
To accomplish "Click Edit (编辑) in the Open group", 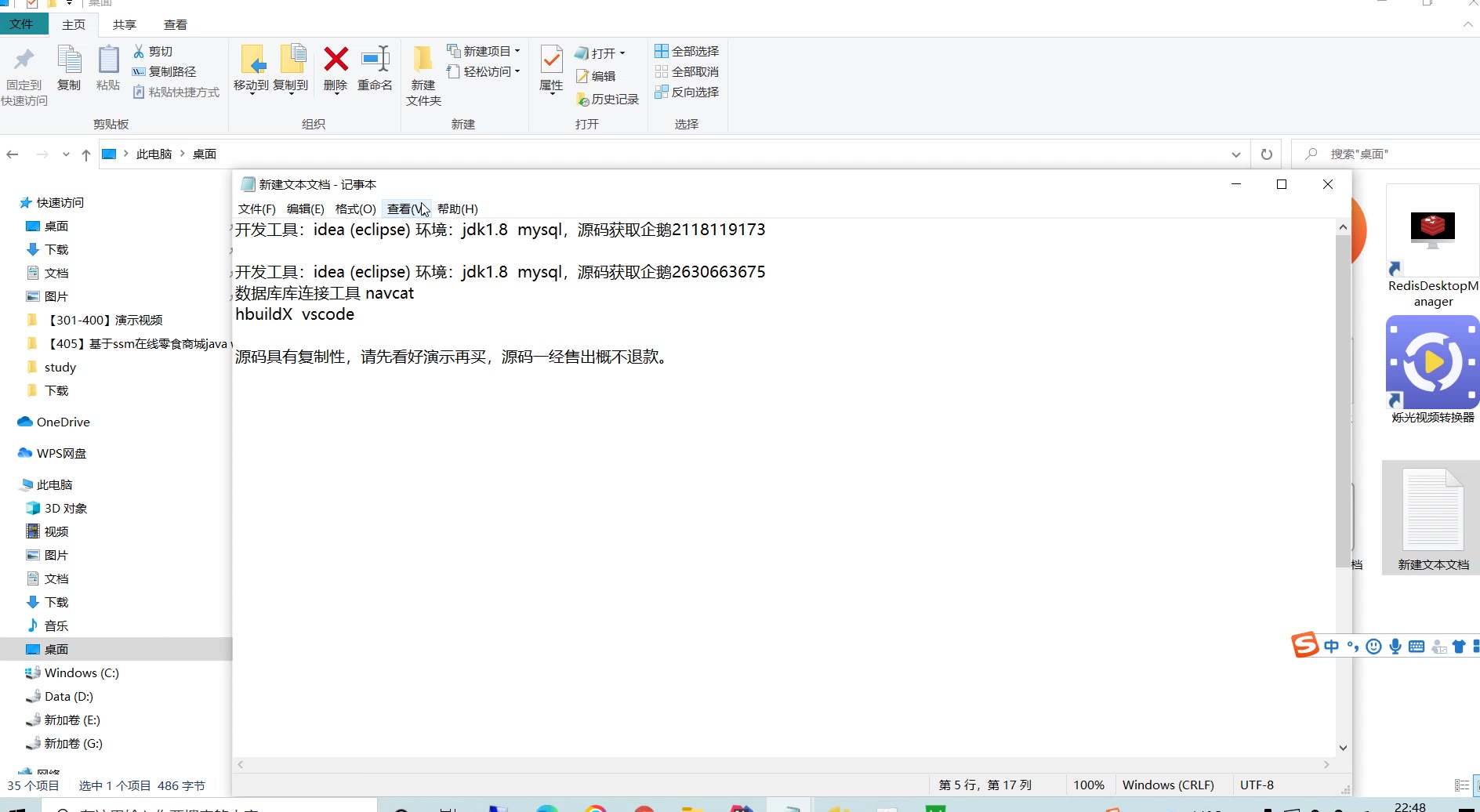I will click(596, 76).
